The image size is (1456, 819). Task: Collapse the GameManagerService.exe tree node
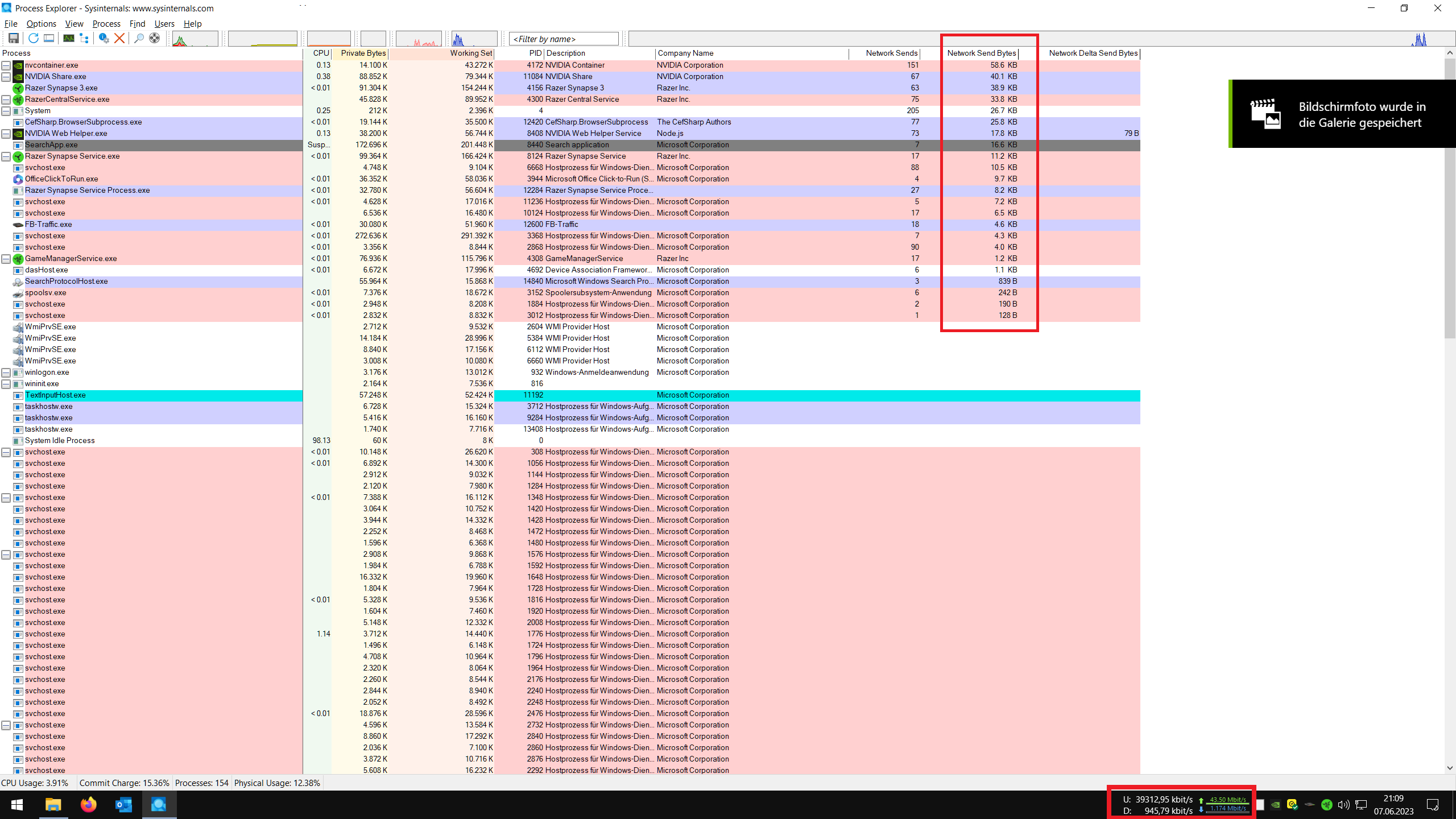(x=6, y=259)
